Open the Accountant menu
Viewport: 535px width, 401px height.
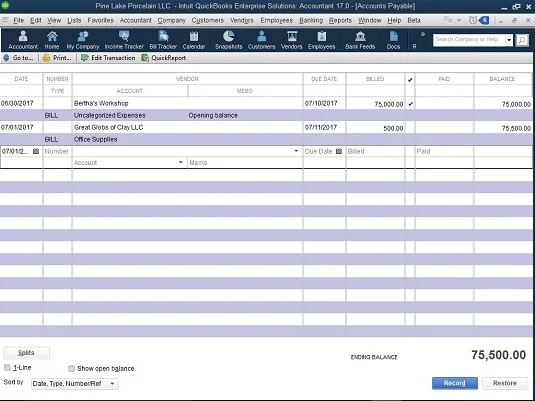[135, 20]
